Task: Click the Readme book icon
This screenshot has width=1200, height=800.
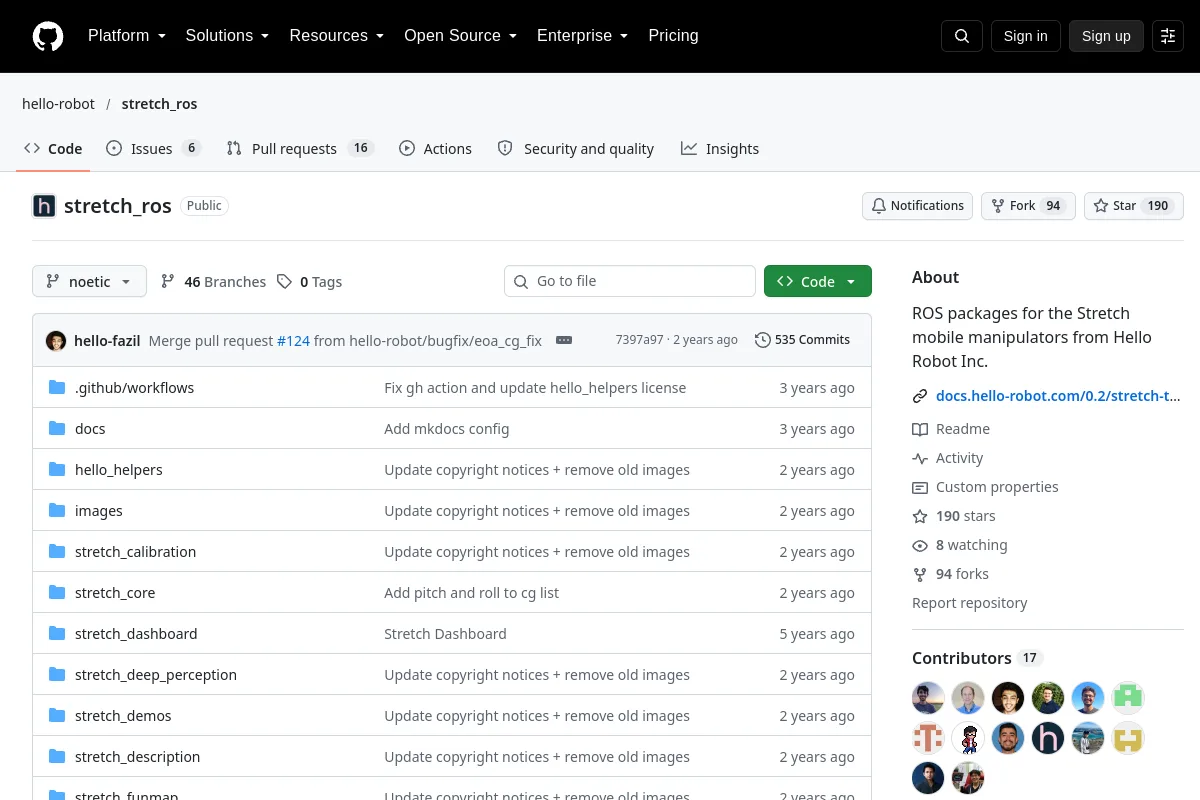Action: pos(920,429)
